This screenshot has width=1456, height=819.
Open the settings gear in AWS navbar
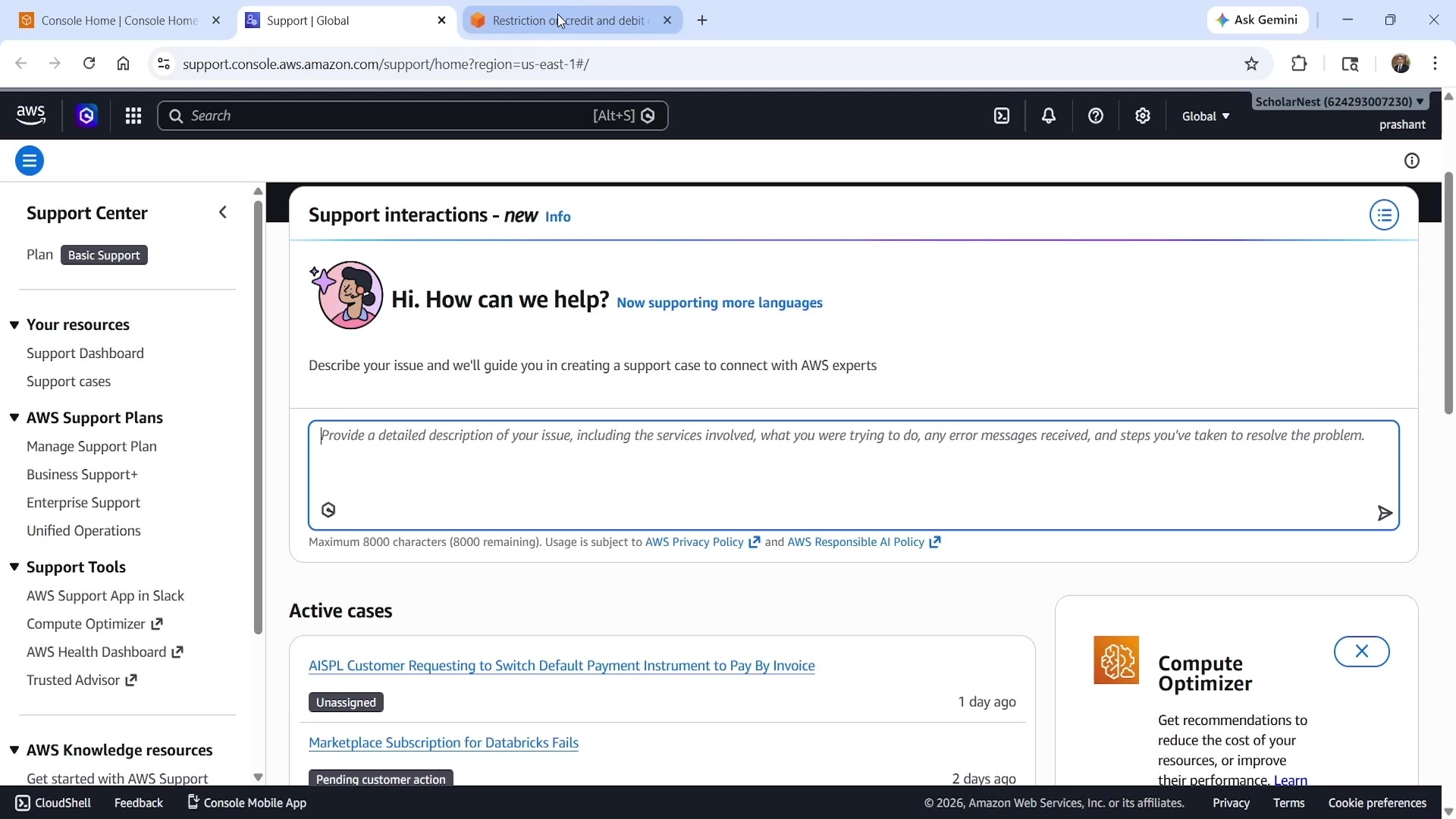1143,115
